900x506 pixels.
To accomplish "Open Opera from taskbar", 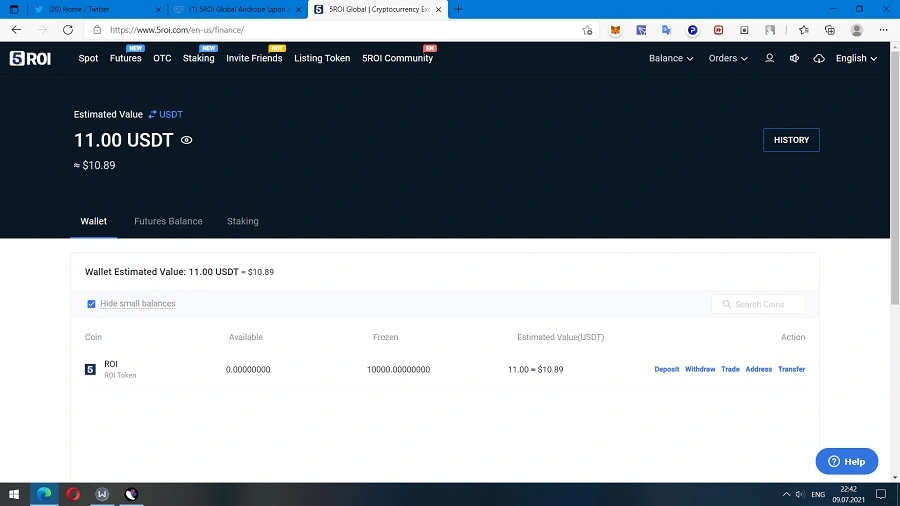I will pyautogui.click(x=73, y=494).
